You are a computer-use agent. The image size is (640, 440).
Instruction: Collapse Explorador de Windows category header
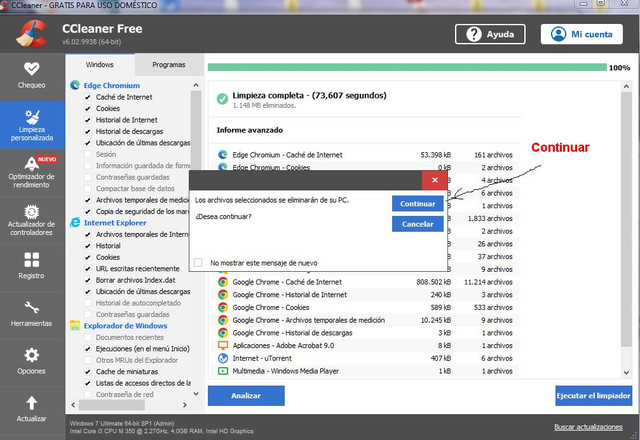[125, 325]
